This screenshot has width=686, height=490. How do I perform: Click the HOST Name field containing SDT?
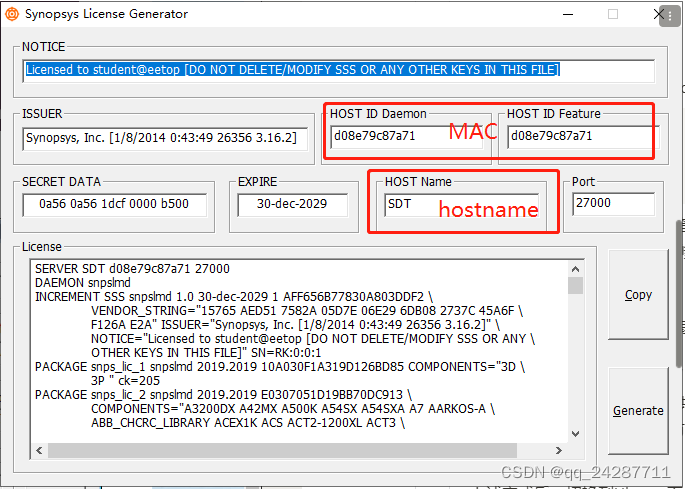point(462,205)
